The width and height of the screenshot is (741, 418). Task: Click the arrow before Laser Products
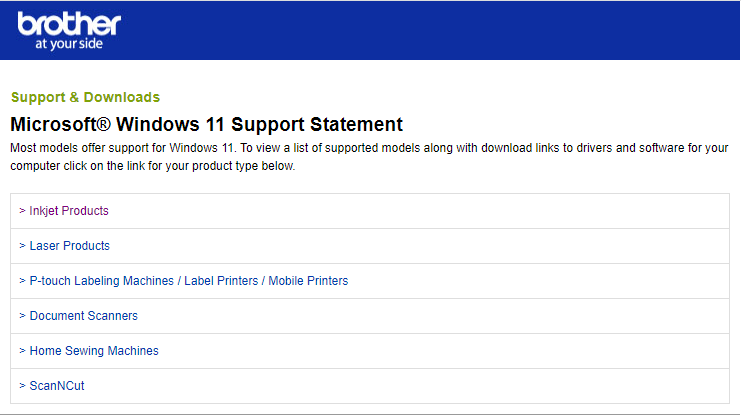click(22, 246)
